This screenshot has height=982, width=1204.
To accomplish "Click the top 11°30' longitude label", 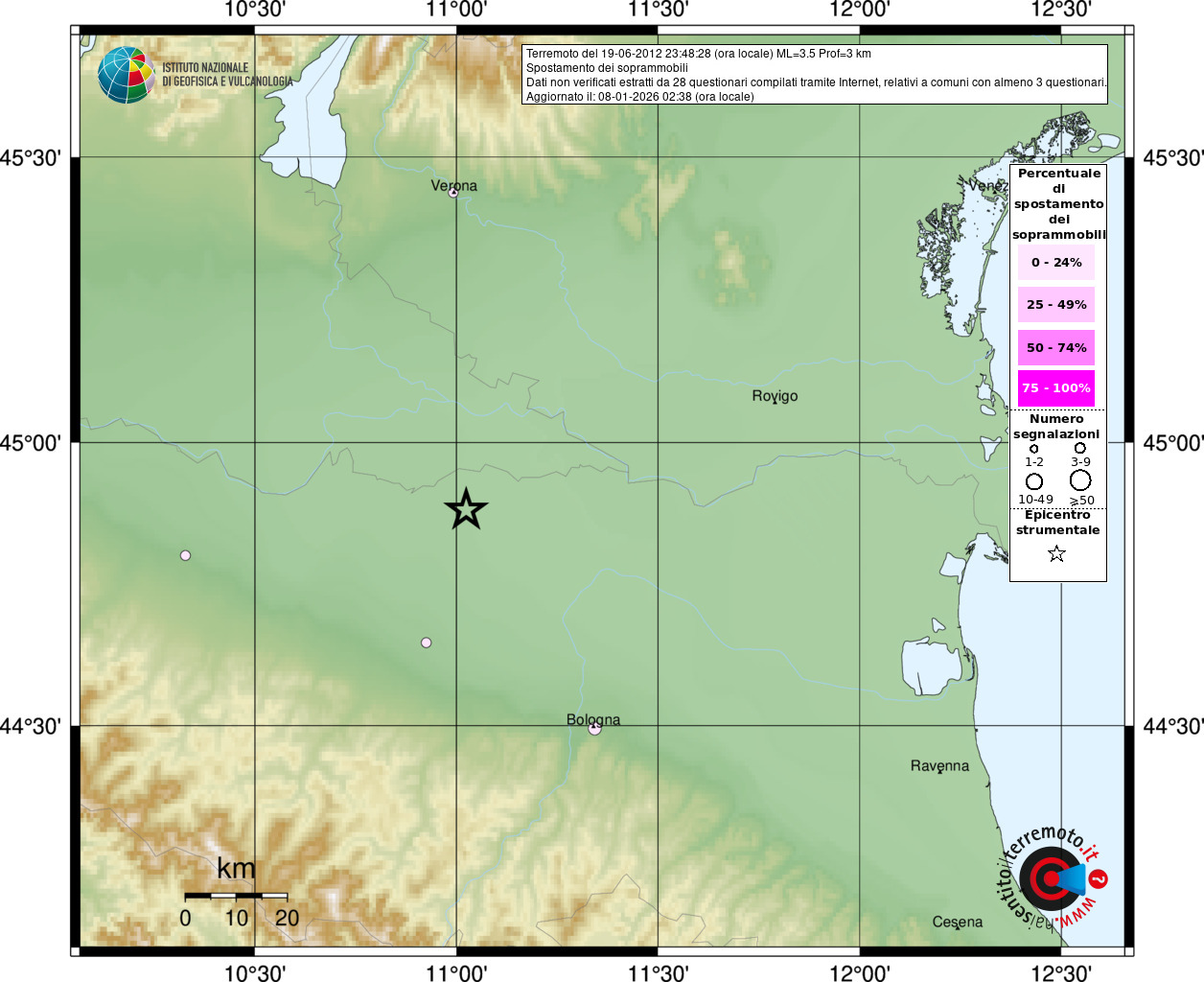I will tap(659, 10).
